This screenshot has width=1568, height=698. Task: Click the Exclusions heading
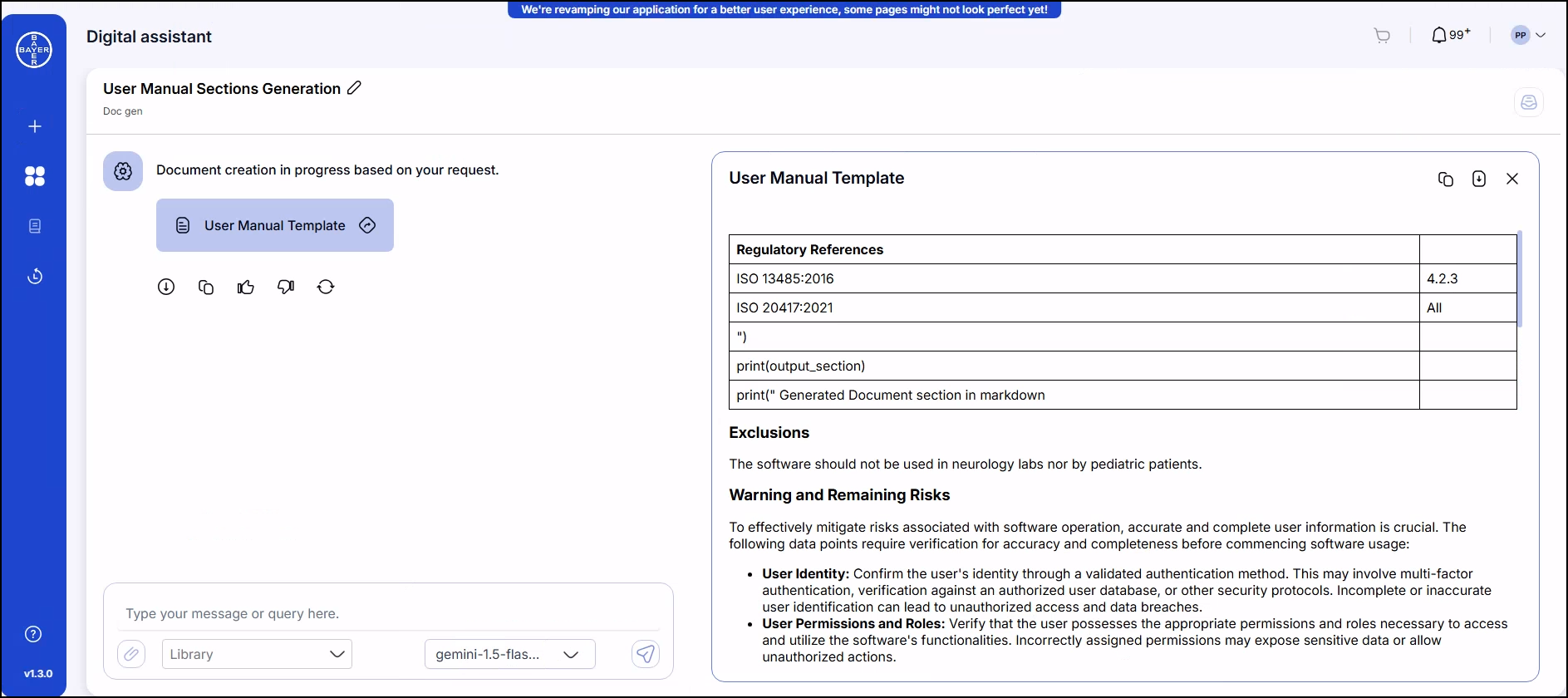coord(769,433)
